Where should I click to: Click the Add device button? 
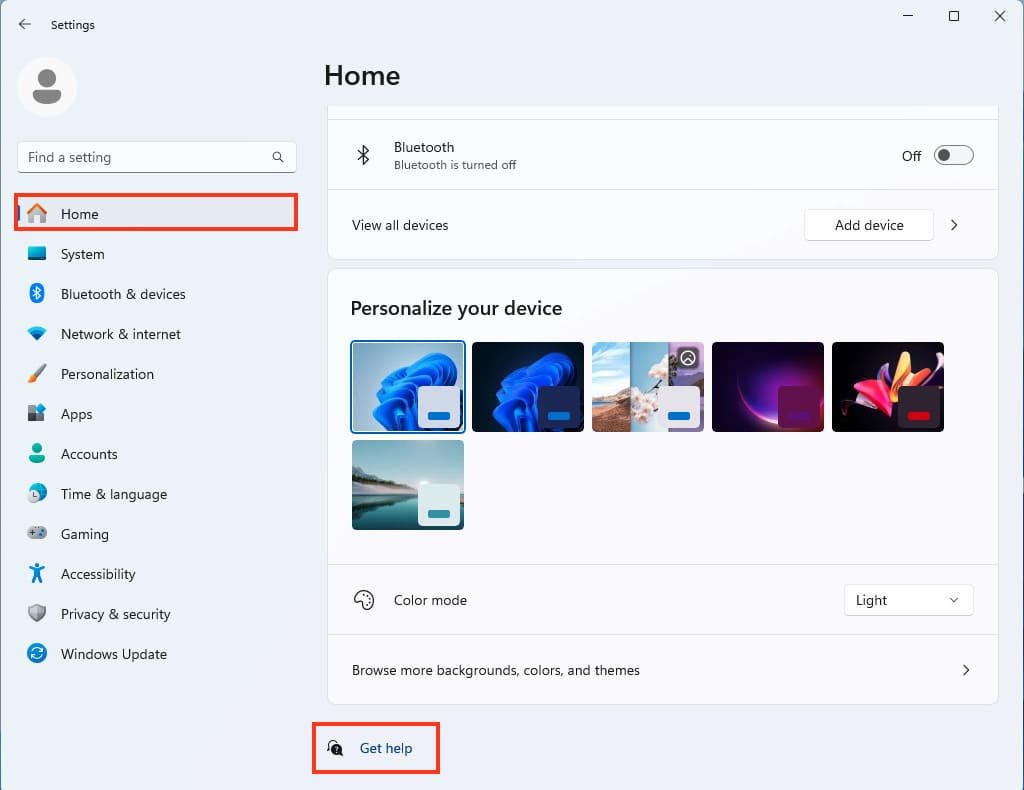868,225
